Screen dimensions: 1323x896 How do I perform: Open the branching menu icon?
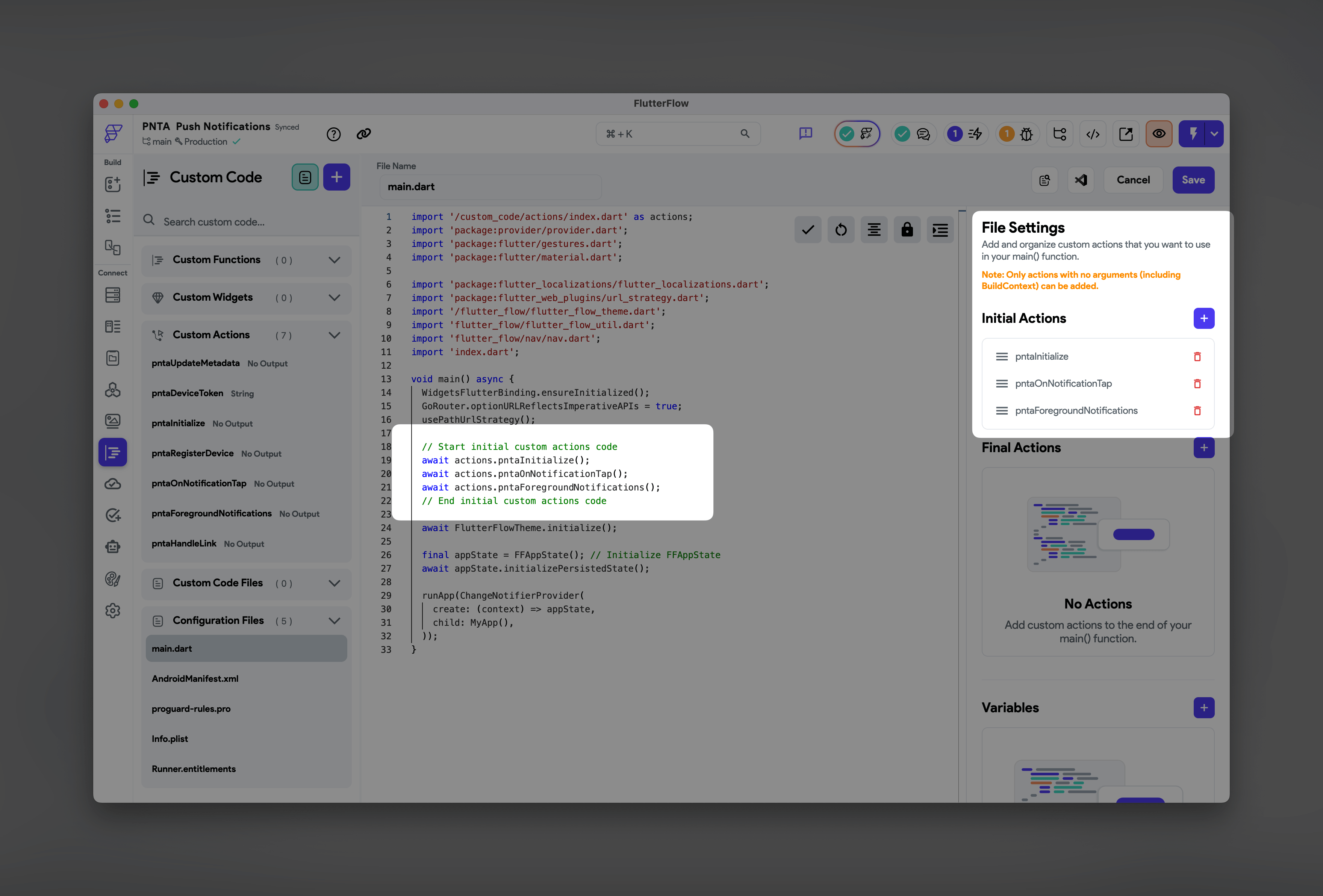[x=1060, y=134]
